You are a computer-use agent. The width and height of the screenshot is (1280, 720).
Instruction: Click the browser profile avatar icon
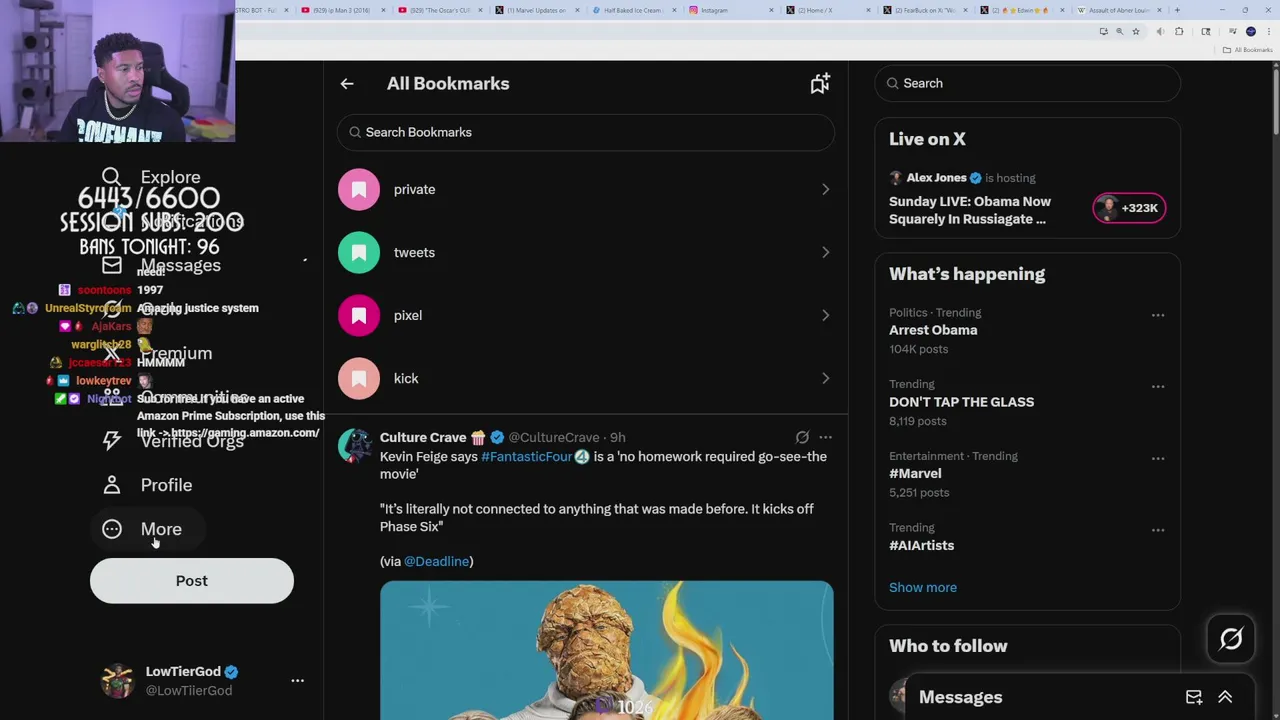1250,31
